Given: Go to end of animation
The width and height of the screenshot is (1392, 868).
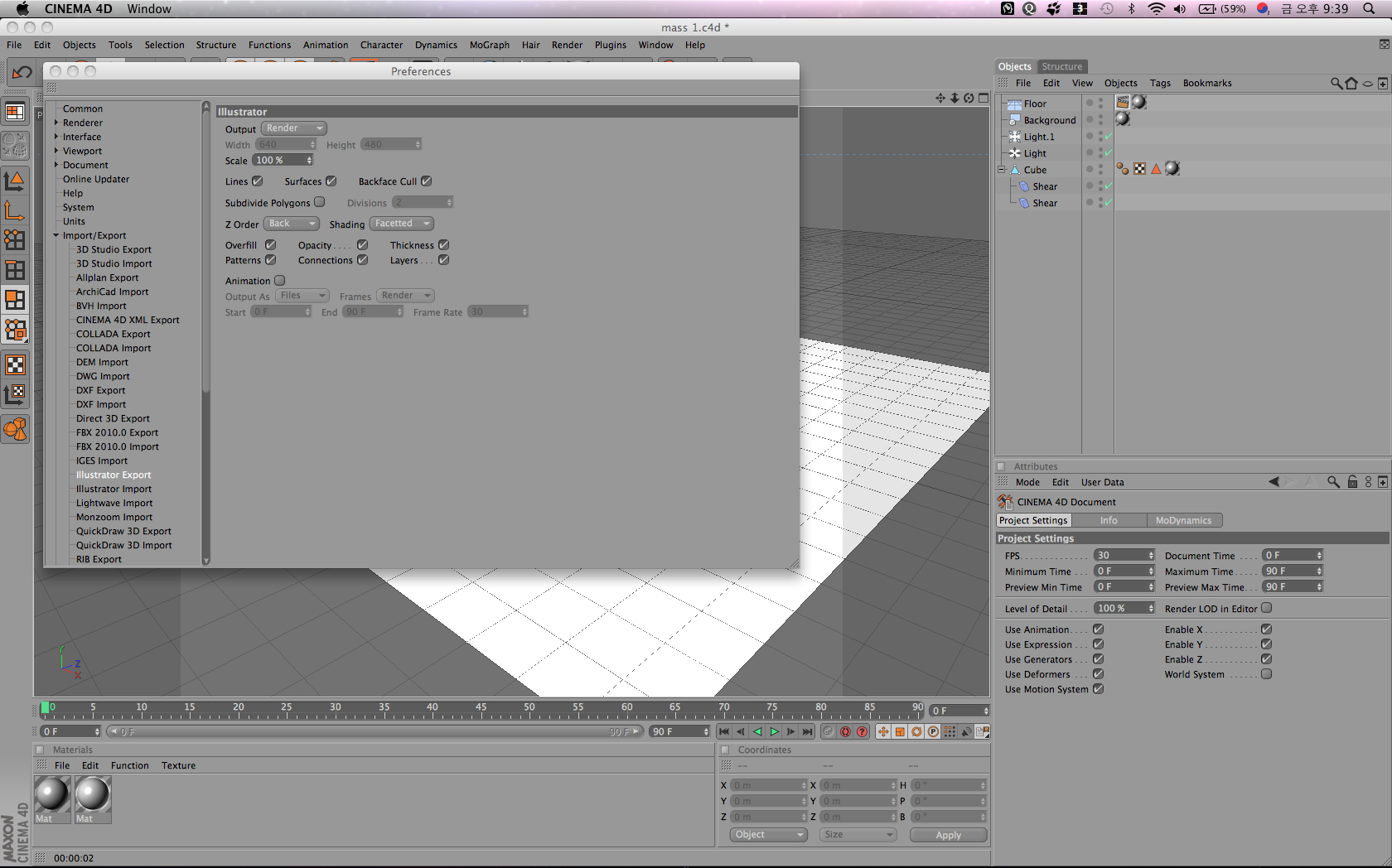Looking at the screenshot, I should click(x=808, y=732).
